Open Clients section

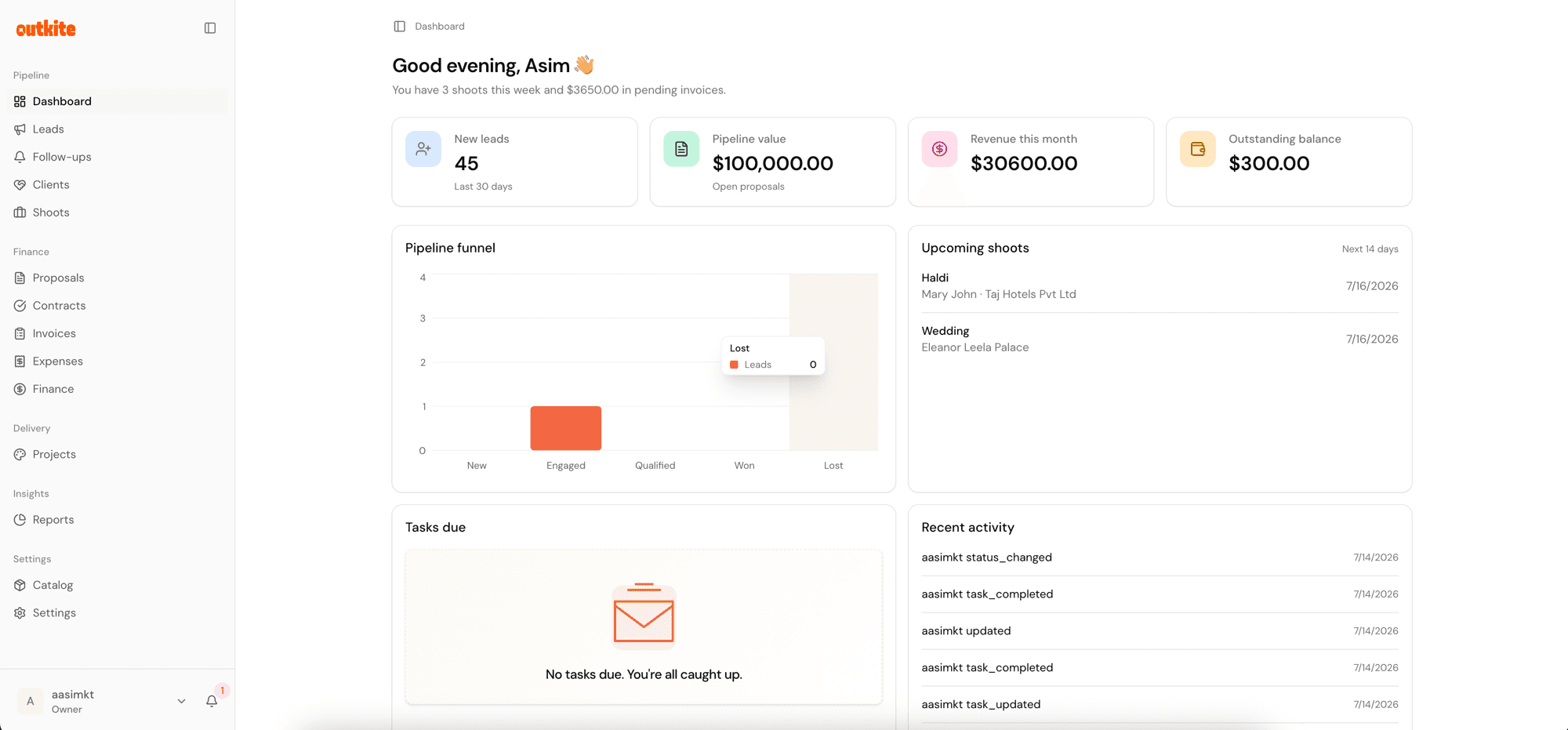[x=118, y=185]
